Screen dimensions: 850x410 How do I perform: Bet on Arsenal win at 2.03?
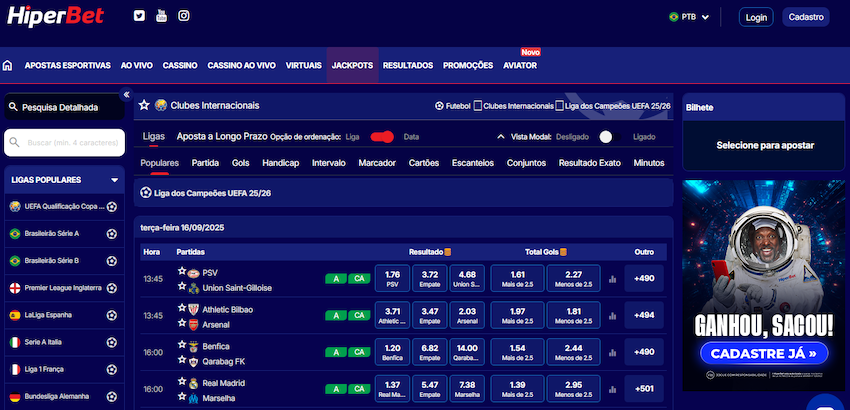coord(467,315)
